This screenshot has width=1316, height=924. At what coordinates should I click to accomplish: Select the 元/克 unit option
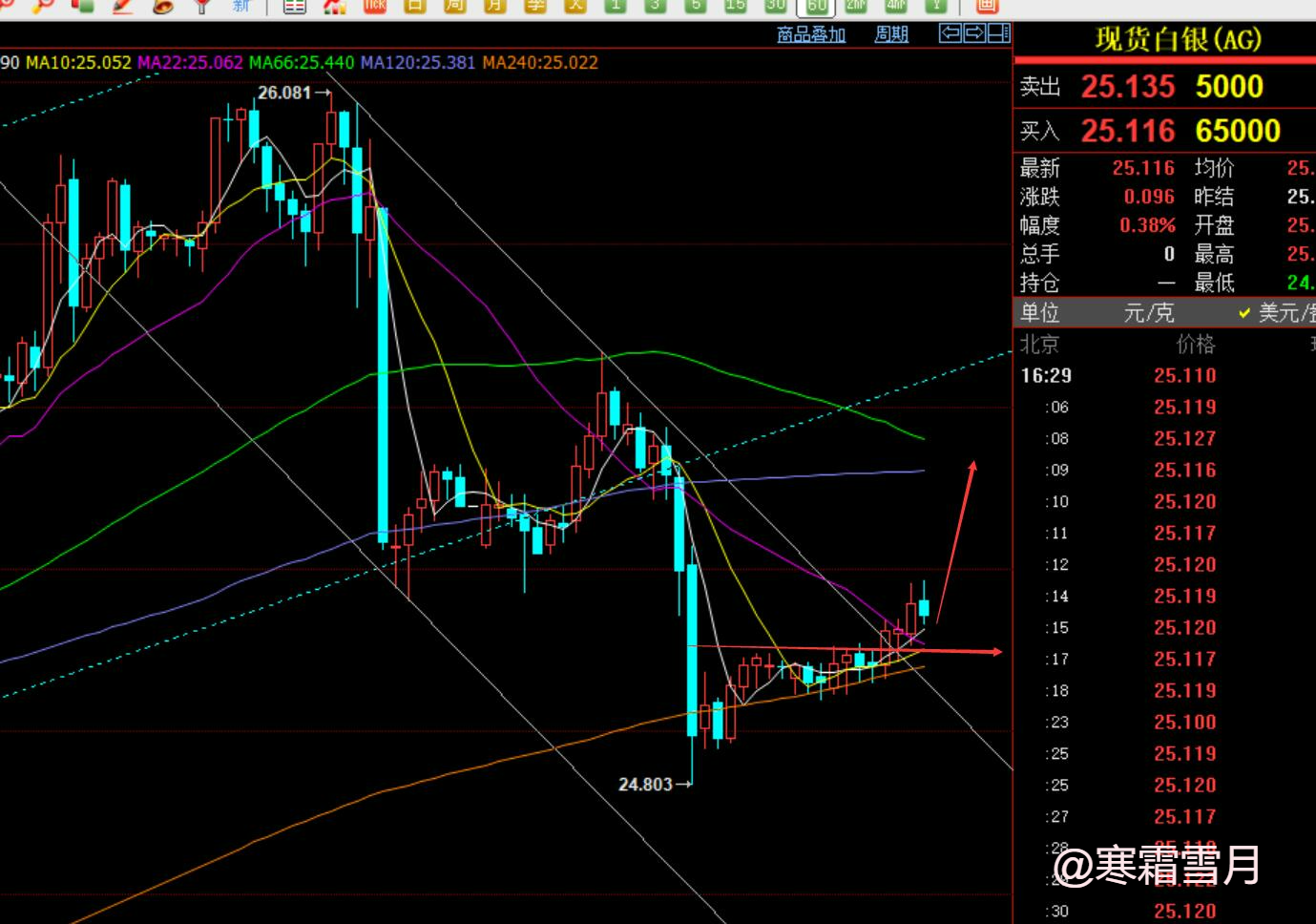[1149, 312]
